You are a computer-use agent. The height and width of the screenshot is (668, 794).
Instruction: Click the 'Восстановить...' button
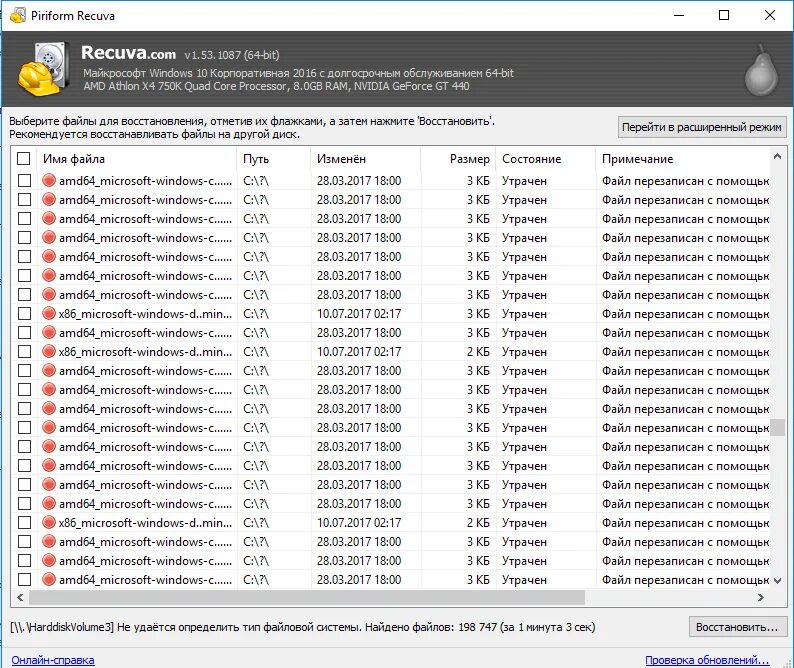(737, 627)
